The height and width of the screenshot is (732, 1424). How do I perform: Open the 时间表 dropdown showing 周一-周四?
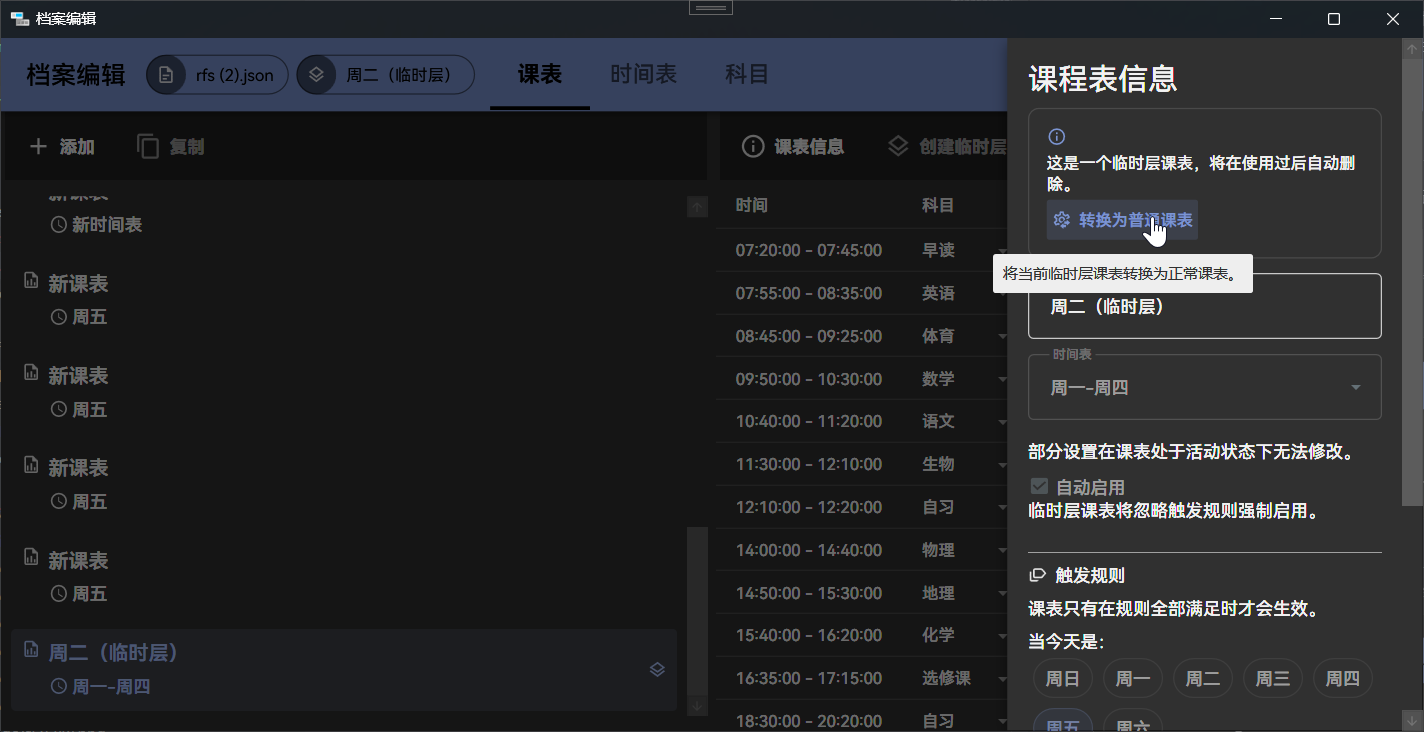(x=1204, y=388)
